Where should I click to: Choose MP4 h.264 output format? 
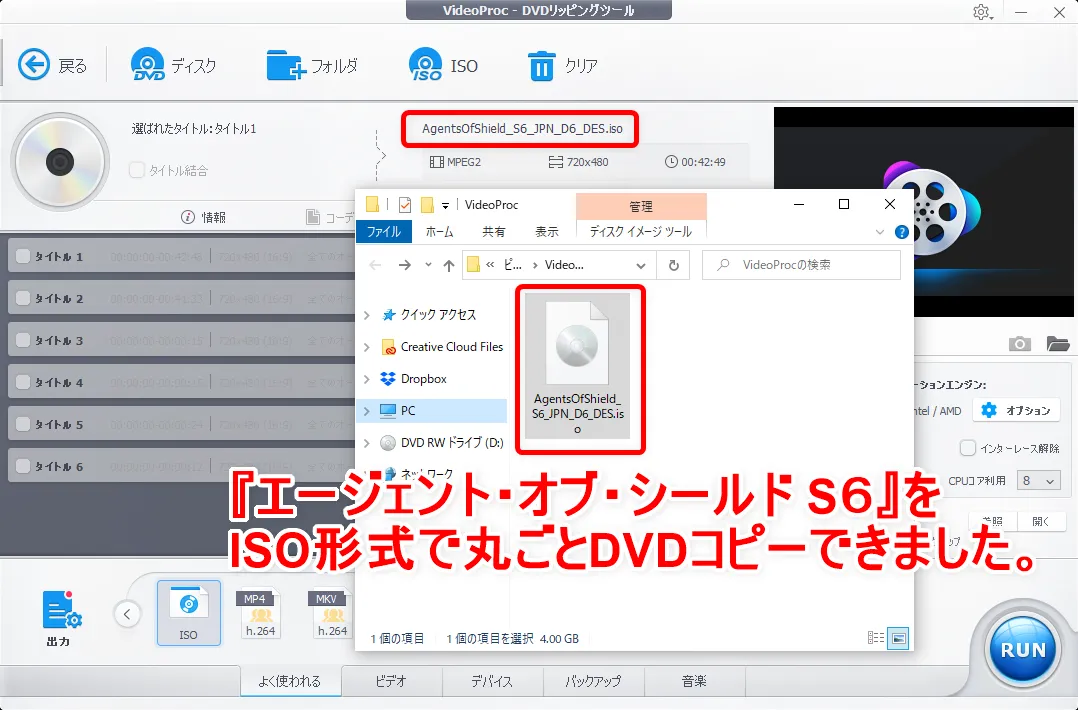260,614
